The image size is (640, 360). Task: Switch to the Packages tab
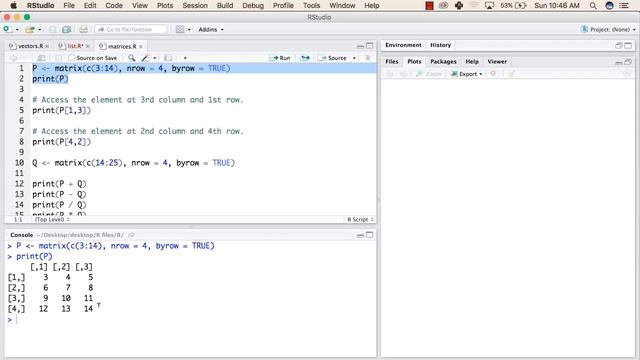pos(443,62)
